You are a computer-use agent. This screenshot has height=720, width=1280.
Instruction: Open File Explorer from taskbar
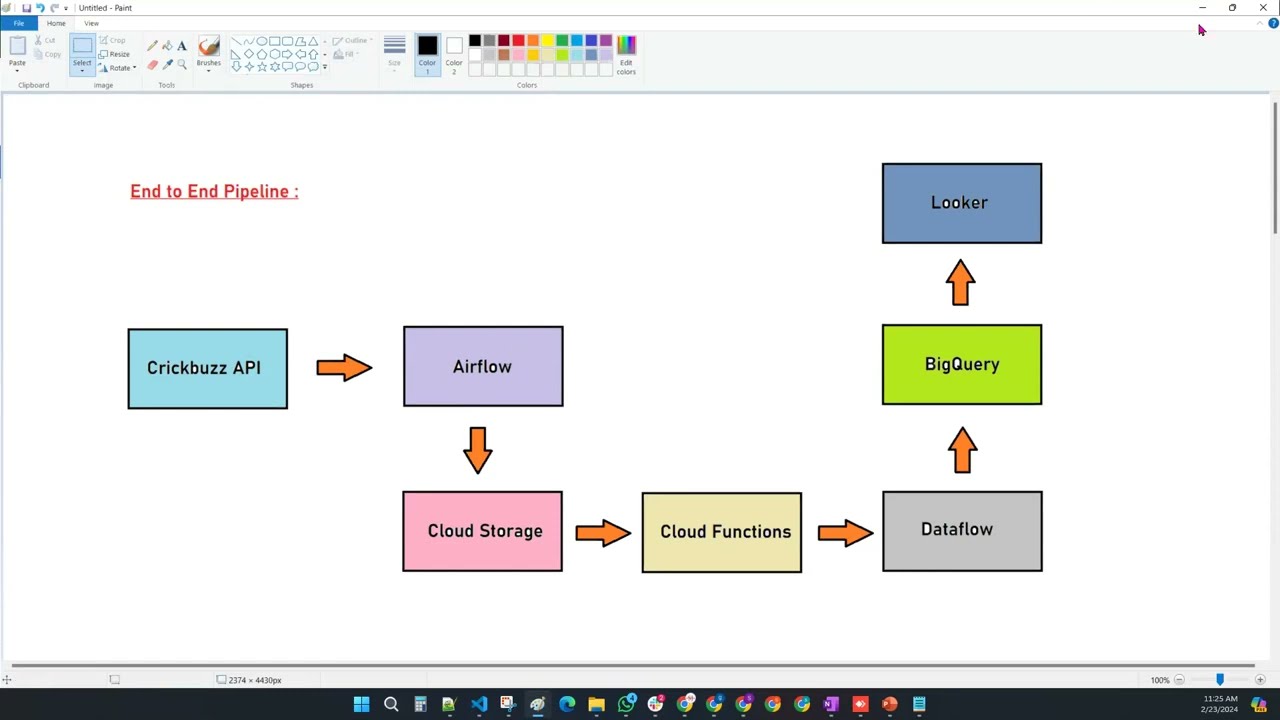click(596, 704)
